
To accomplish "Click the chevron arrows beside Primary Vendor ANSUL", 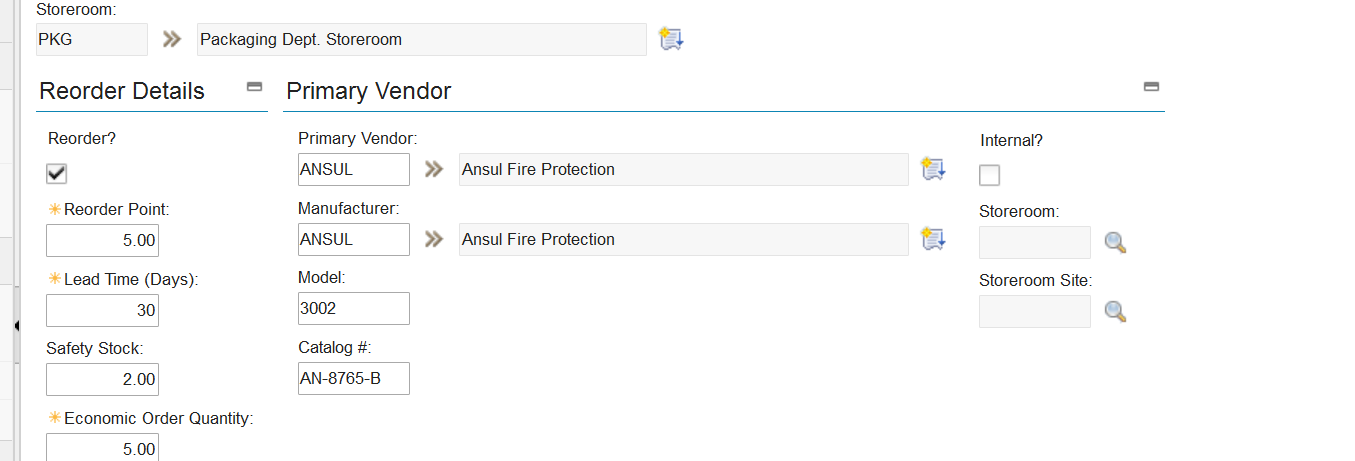I will (x=433, y=169).
